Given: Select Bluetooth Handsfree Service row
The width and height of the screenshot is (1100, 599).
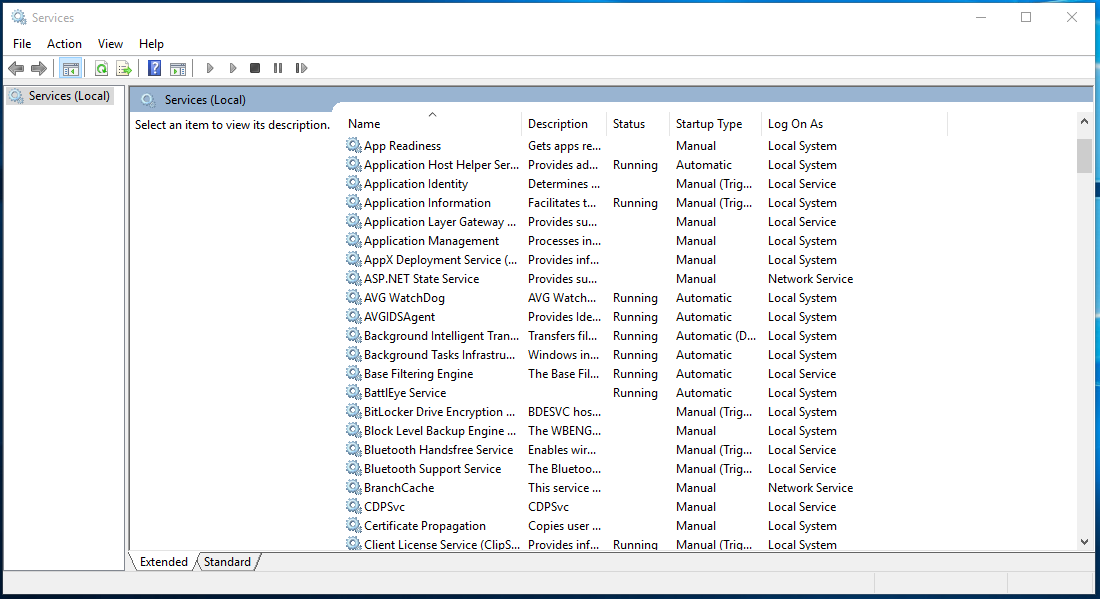Looking at the screenshot, I should point(645,450).
